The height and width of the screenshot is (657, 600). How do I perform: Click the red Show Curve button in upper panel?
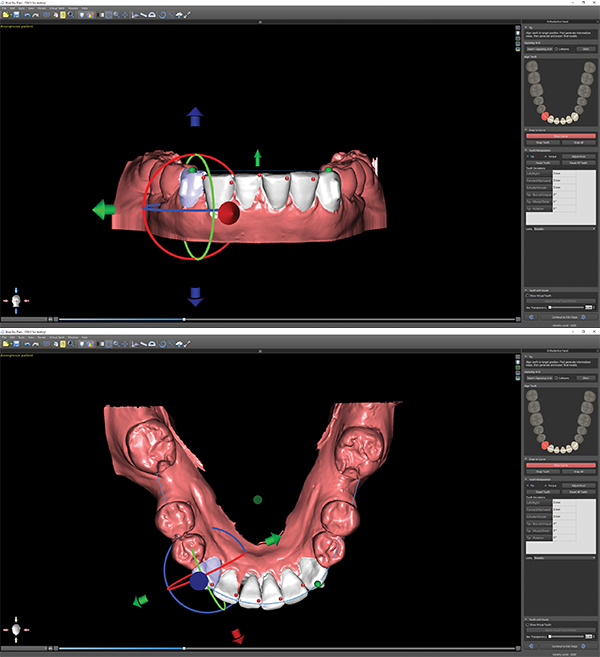click(560, 136)
